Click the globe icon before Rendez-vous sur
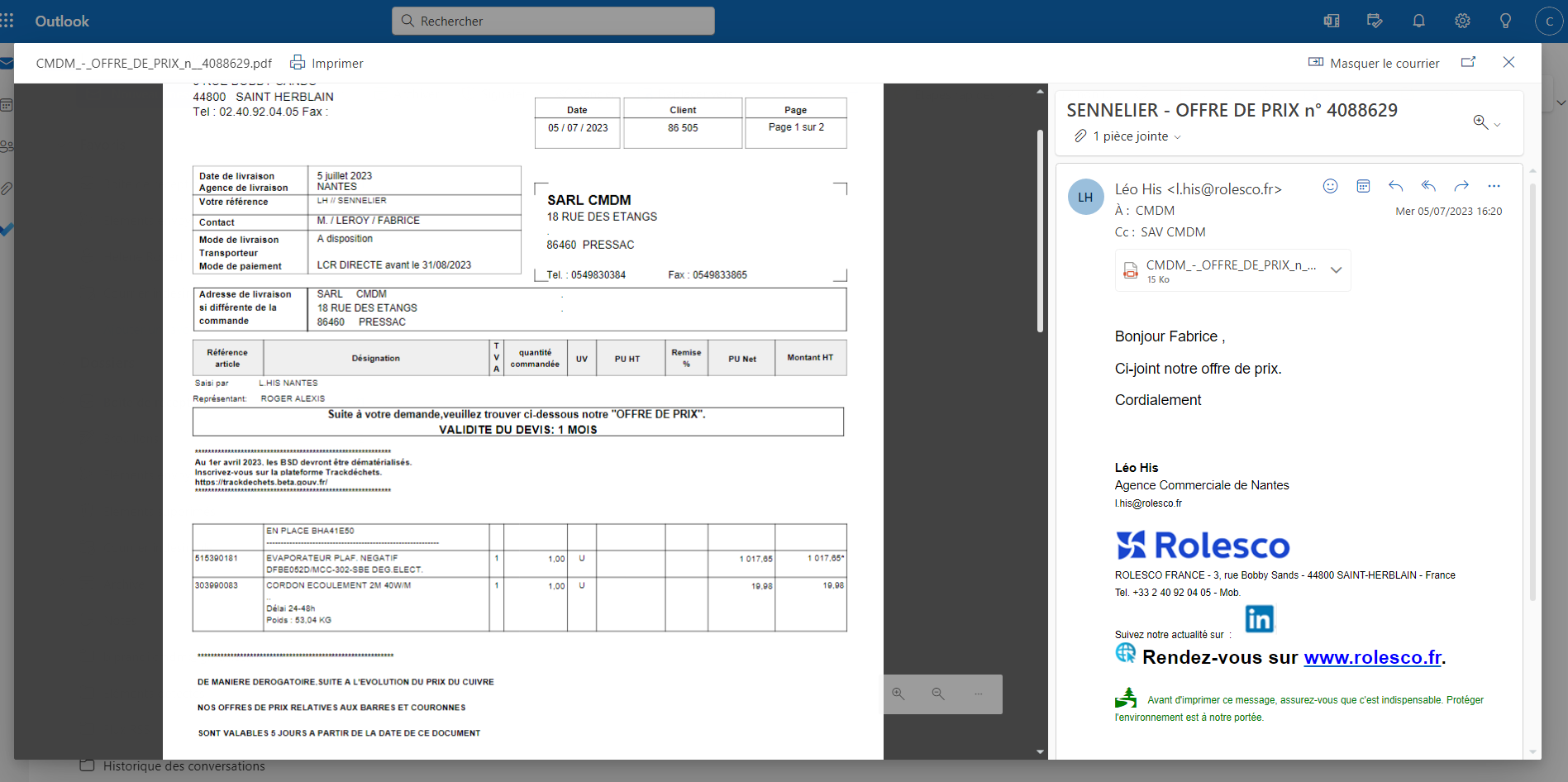This screenshot has height=782, width=1568. (1126, 653)
